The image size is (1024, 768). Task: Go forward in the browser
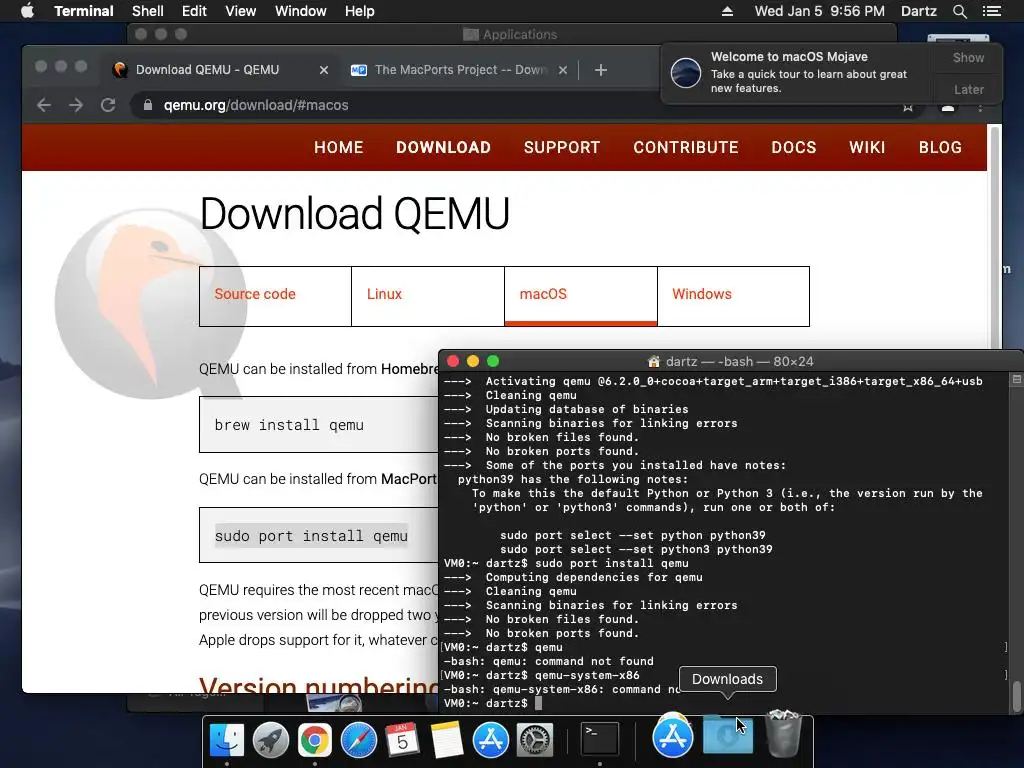(76, 105)
